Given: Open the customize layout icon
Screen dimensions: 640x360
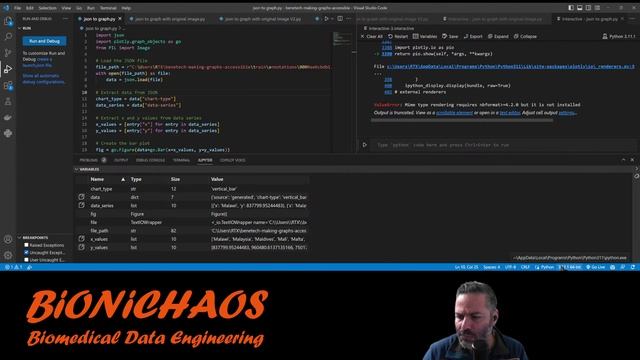Looking at the screenshot, I should 598,8.
